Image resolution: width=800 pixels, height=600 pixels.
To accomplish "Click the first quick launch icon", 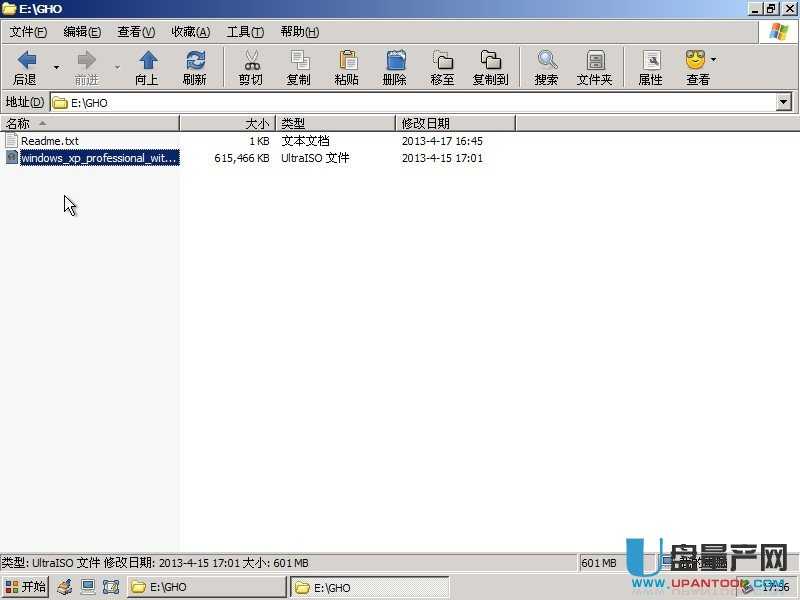I will click(x=64, y=587).
